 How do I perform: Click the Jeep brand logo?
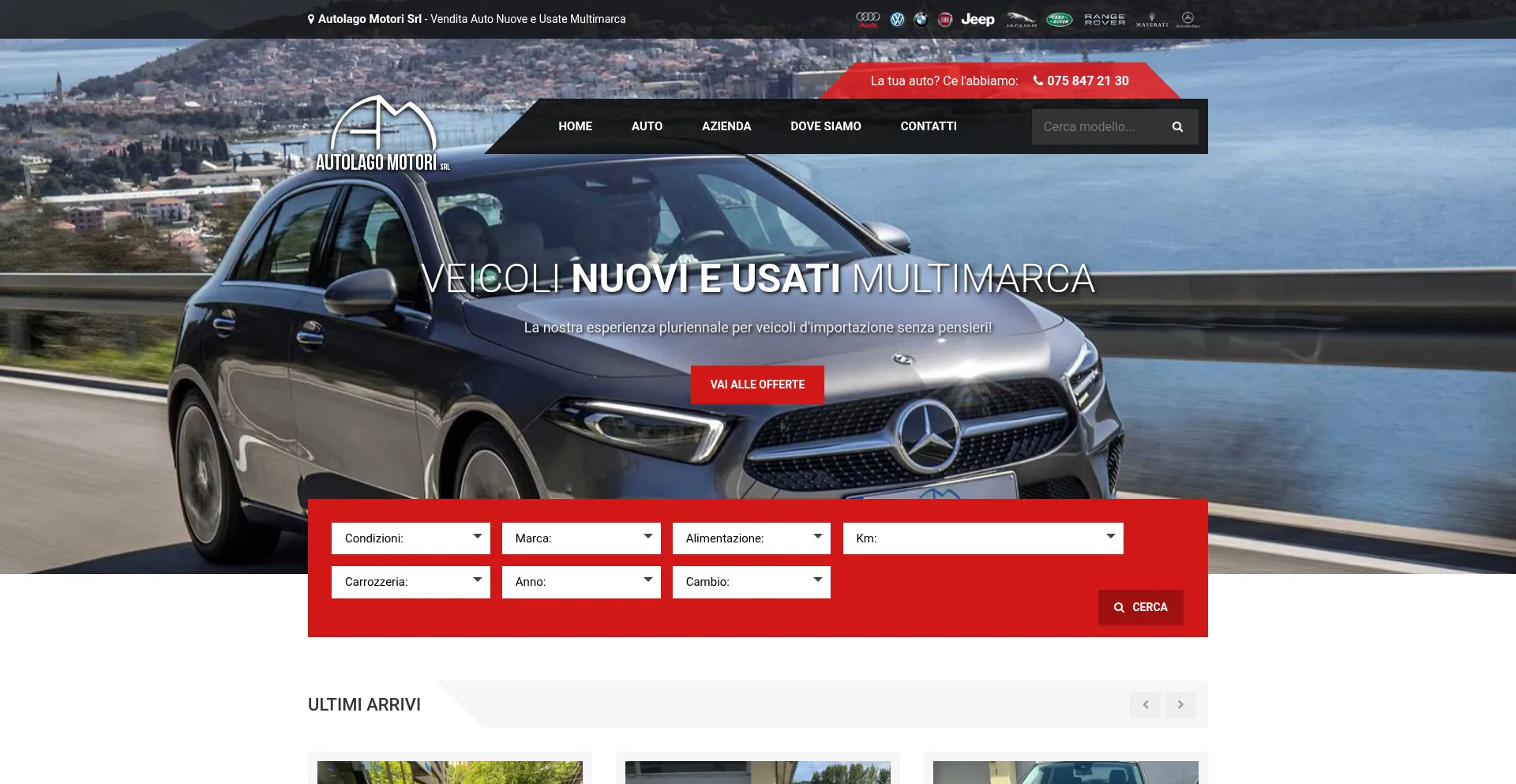978,20
